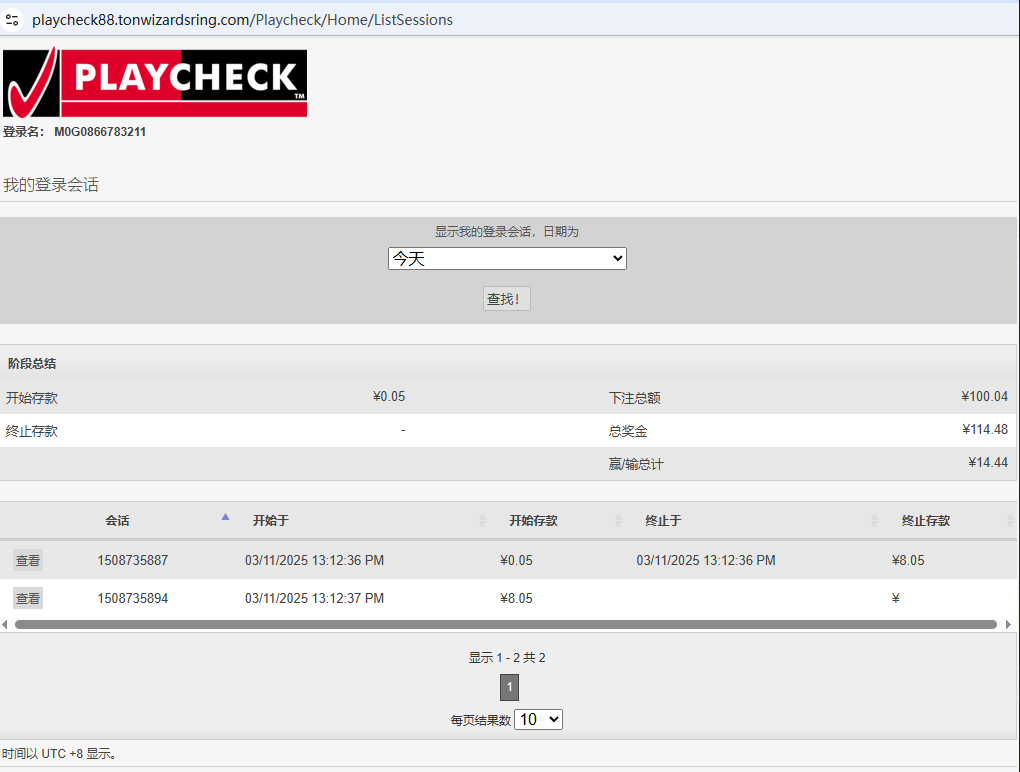This screenshot has height=772, width=1020.
Task: Click 查看 for session 1508735887
Action: 28,561
